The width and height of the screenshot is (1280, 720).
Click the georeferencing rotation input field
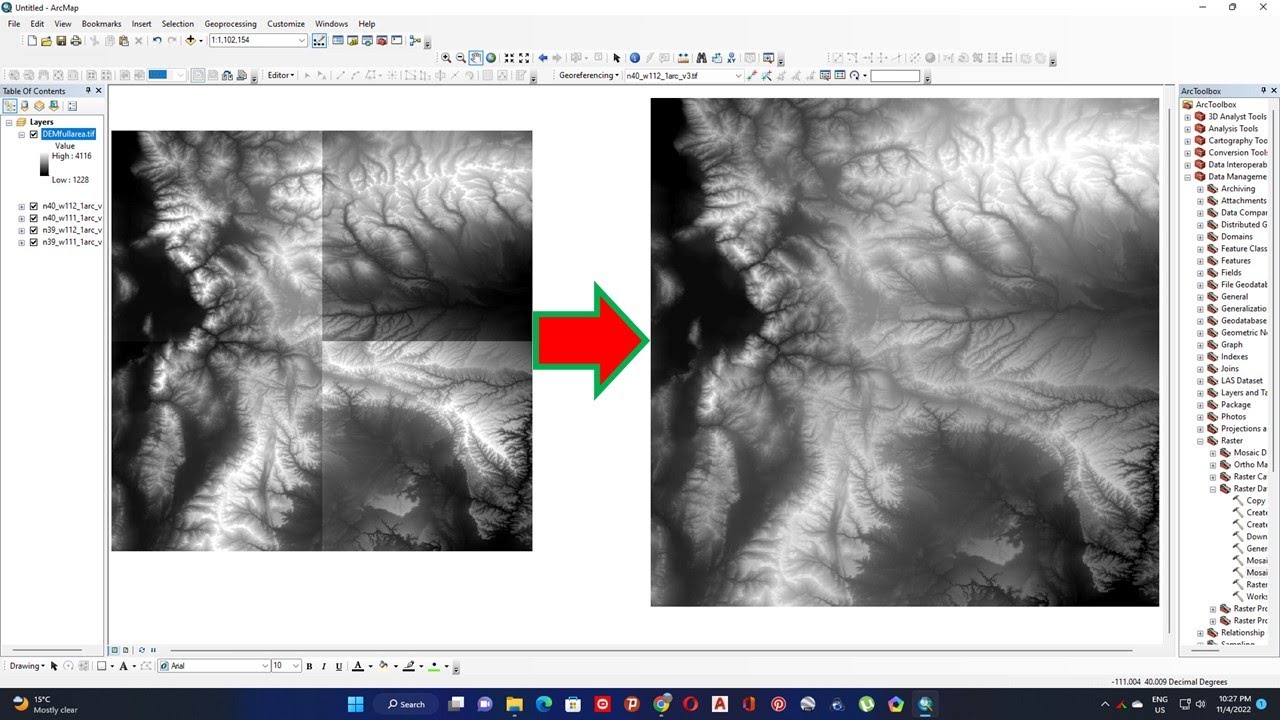pyautogui.click(x=895, y=76)
